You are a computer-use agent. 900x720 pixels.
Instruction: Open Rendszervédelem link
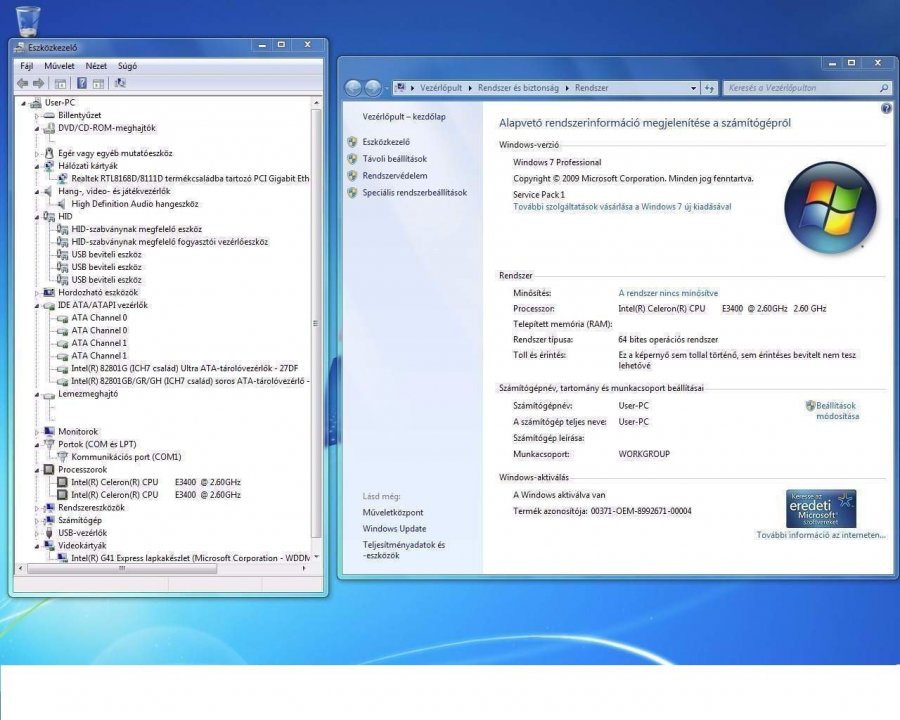395,176
